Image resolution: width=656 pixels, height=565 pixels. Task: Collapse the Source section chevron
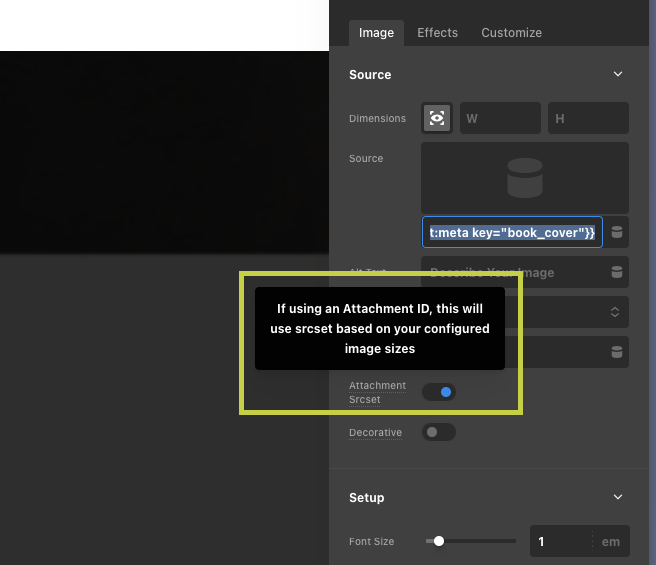[618, 74]
